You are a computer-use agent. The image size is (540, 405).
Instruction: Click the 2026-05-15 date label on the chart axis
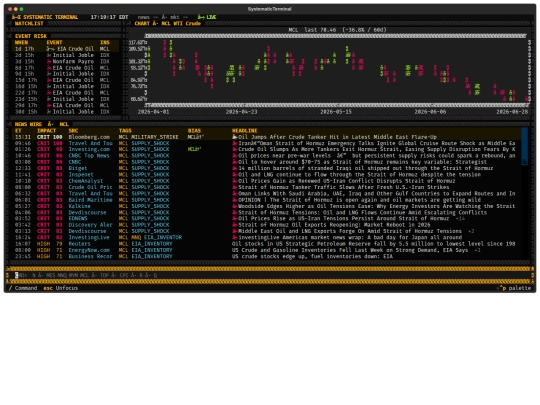point(336,112)
